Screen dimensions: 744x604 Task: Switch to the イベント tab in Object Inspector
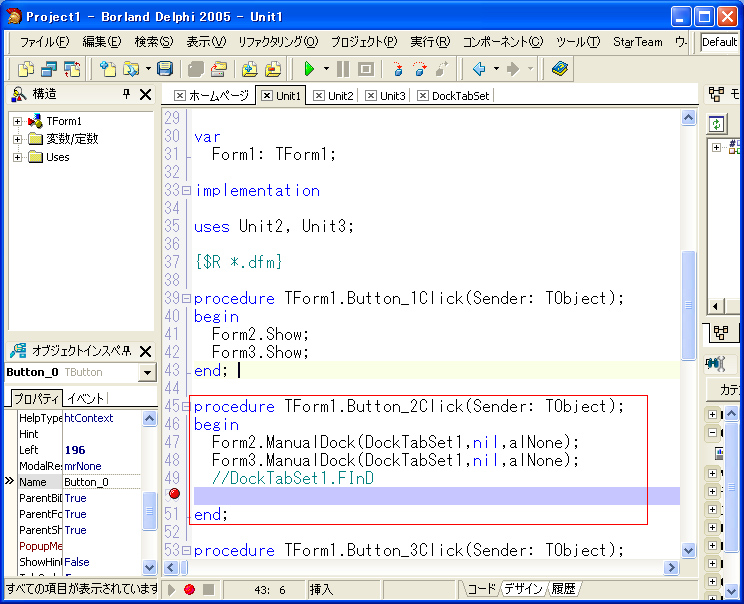coord(85,399)
